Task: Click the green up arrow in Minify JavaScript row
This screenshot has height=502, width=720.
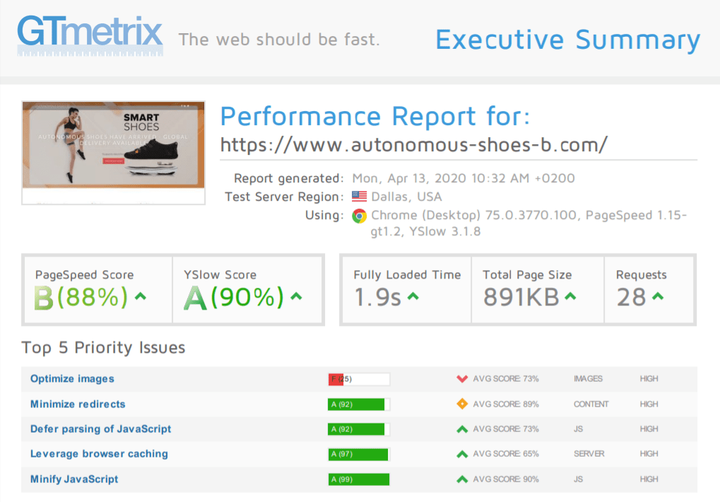Action: 462,479
